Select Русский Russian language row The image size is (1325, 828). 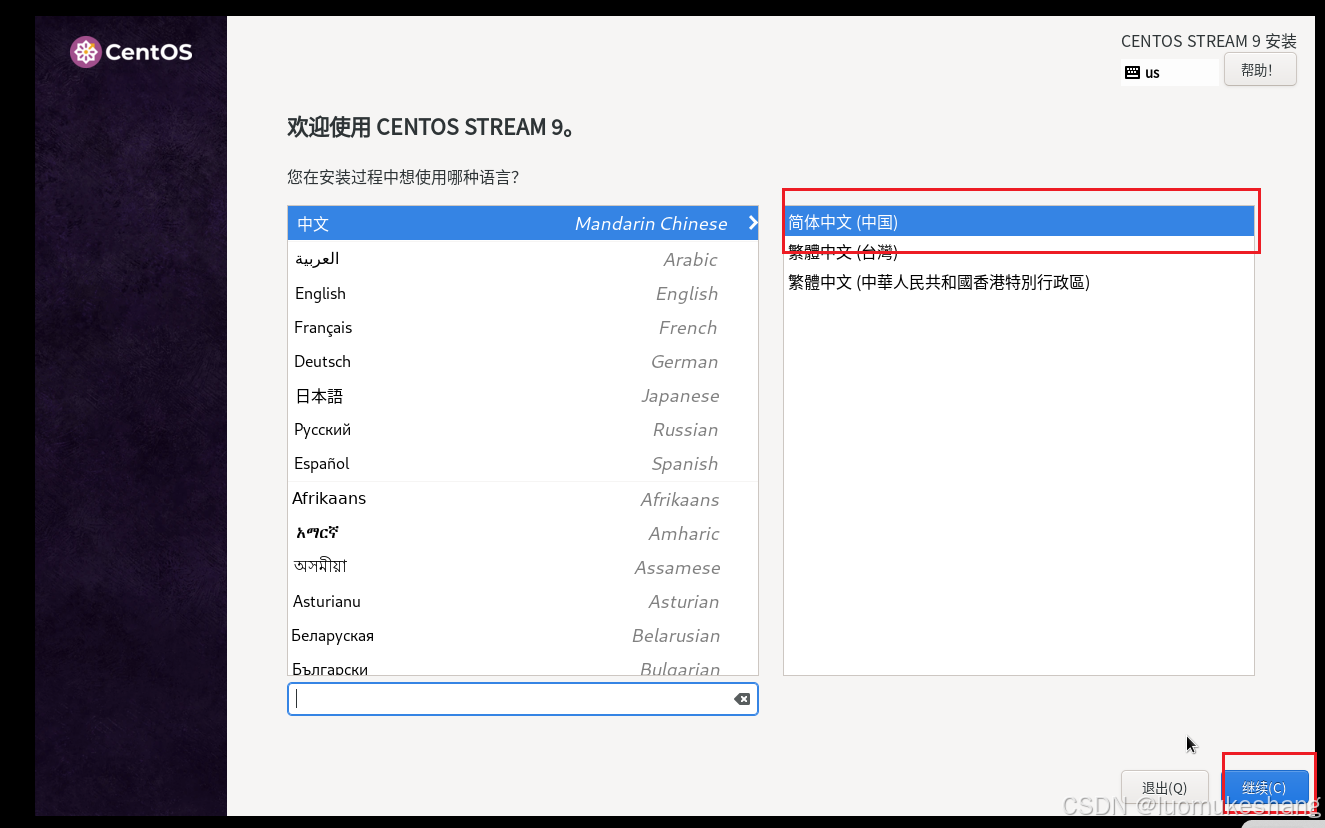click(x=523, y=429)
